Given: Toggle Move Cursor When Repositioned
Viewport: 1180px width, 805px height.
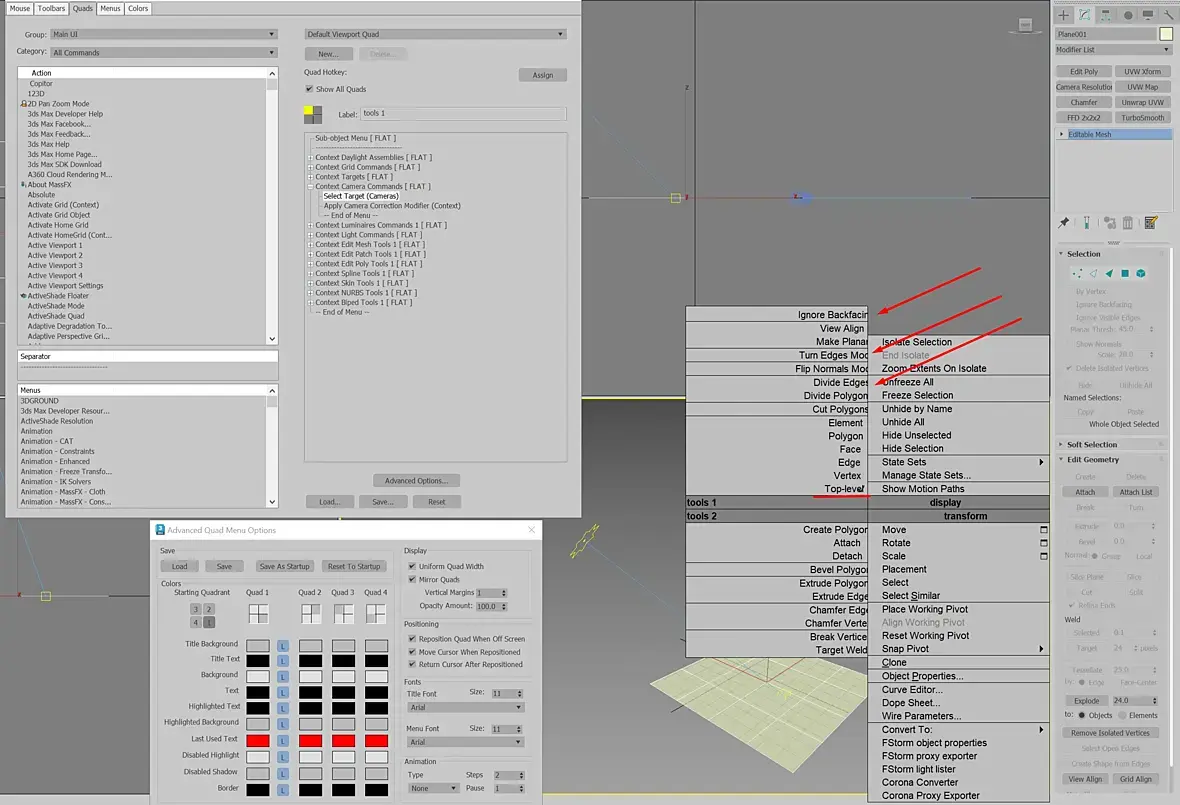Looking at the screenshot, I should pos(412,652).
